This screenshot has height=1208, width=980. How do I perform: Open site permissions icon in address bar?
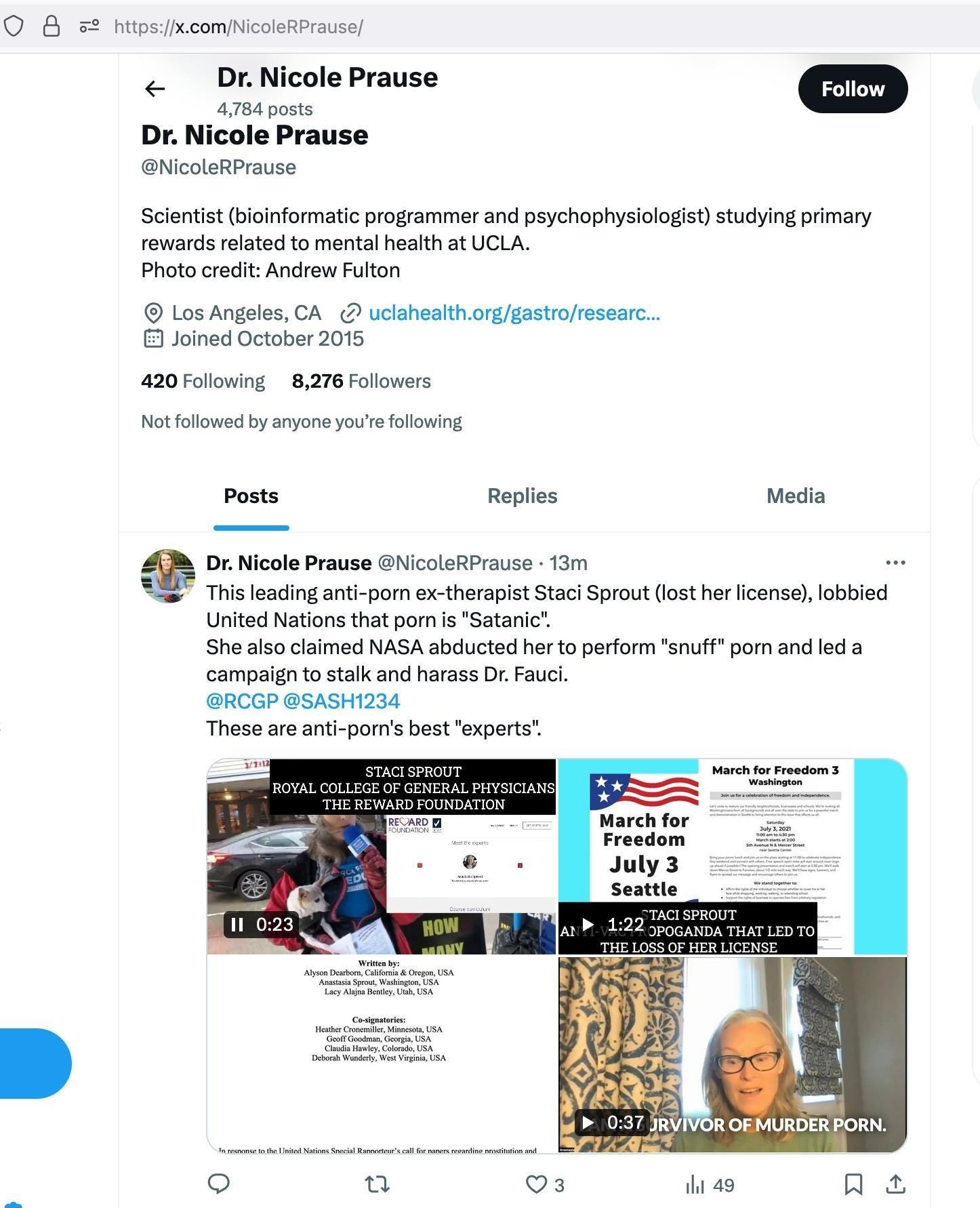(89, 26)
